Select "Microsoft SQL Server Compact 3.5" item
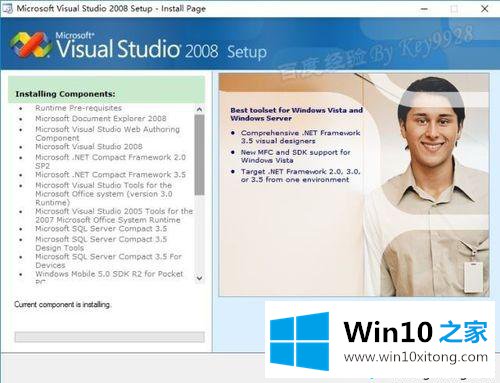This screenshot has width=500, height=383. click(101, 229)
